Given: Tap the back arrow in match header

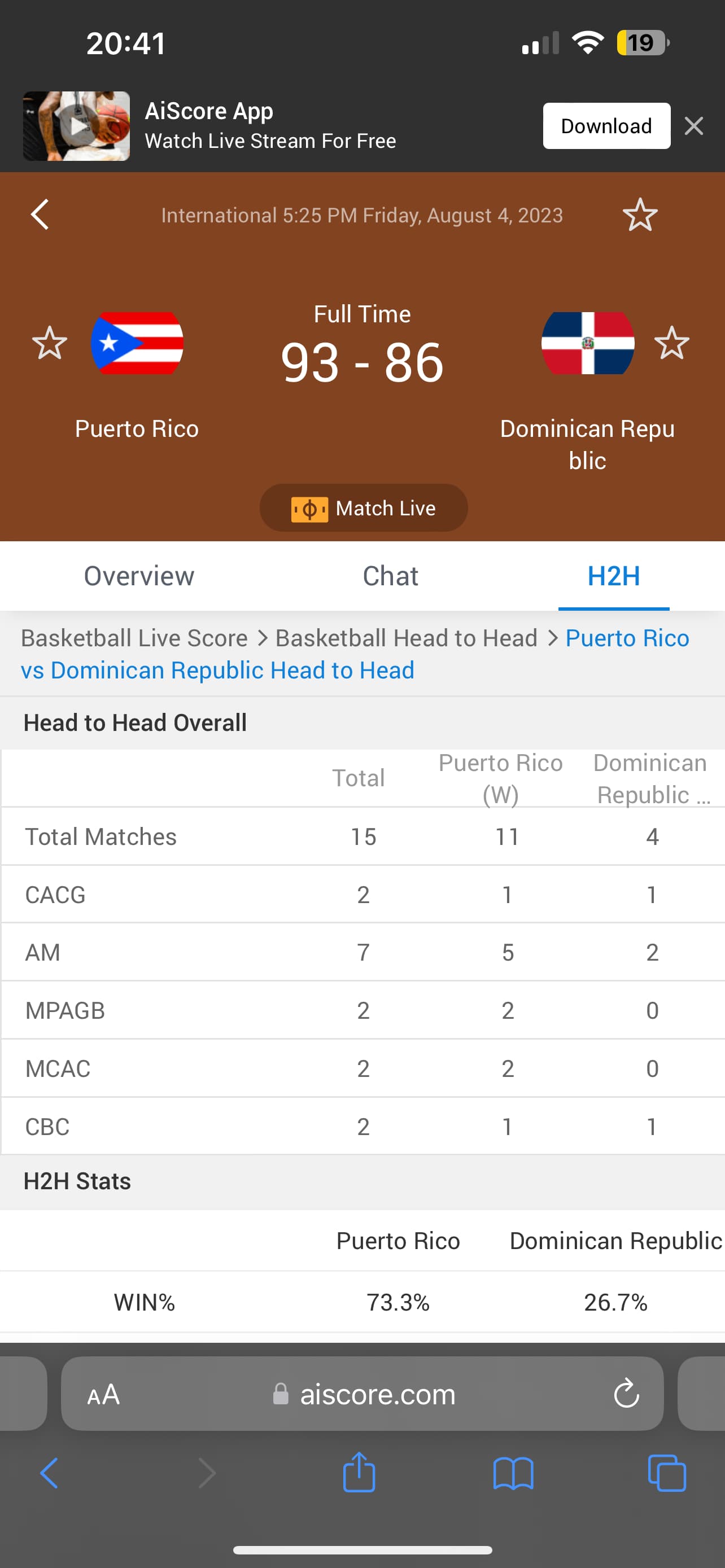Looking at the screenshot, I should (x=40, y=215).
